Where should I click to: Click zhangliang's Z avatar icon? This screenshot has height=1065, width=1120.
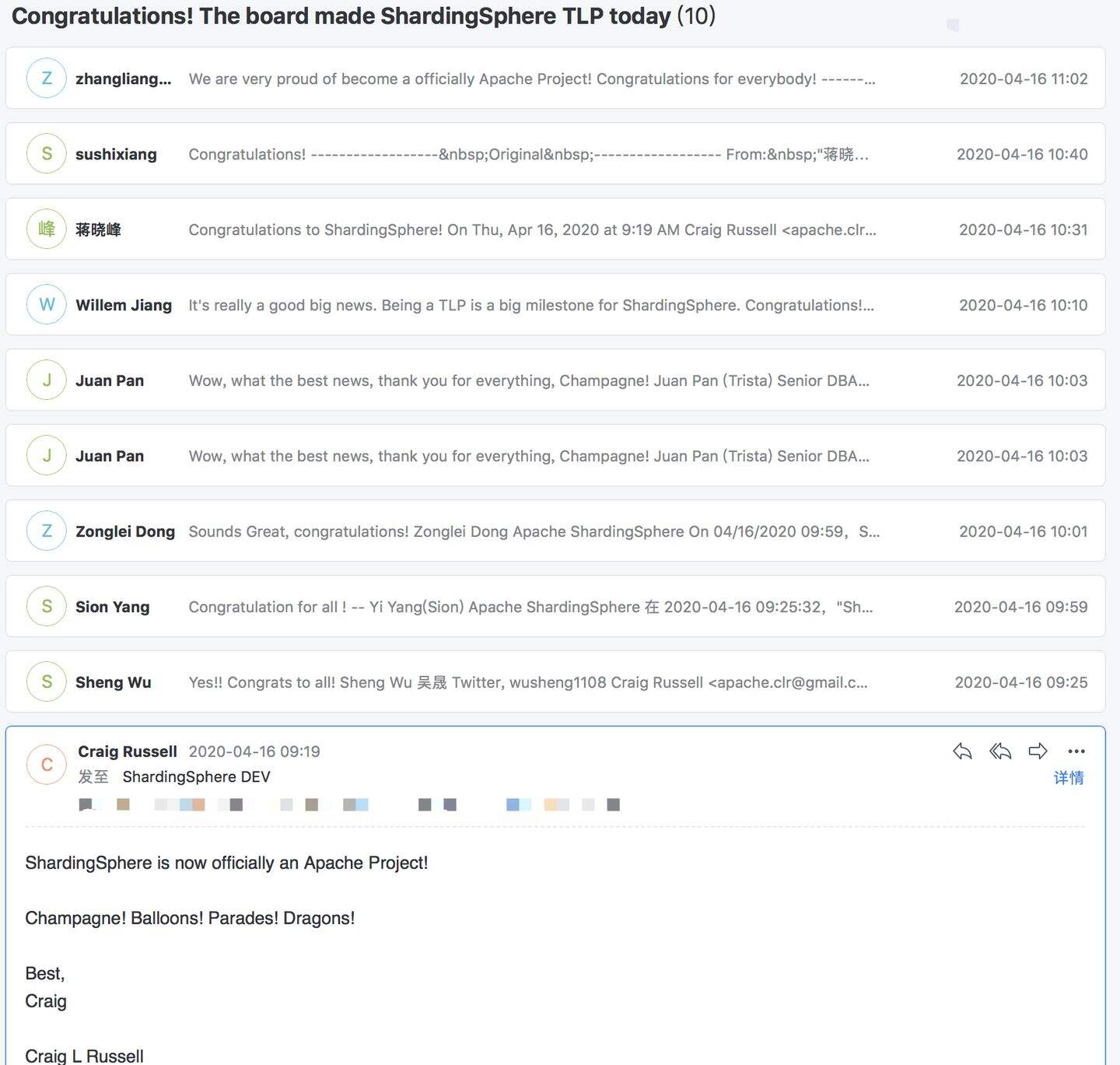(47, 79)
